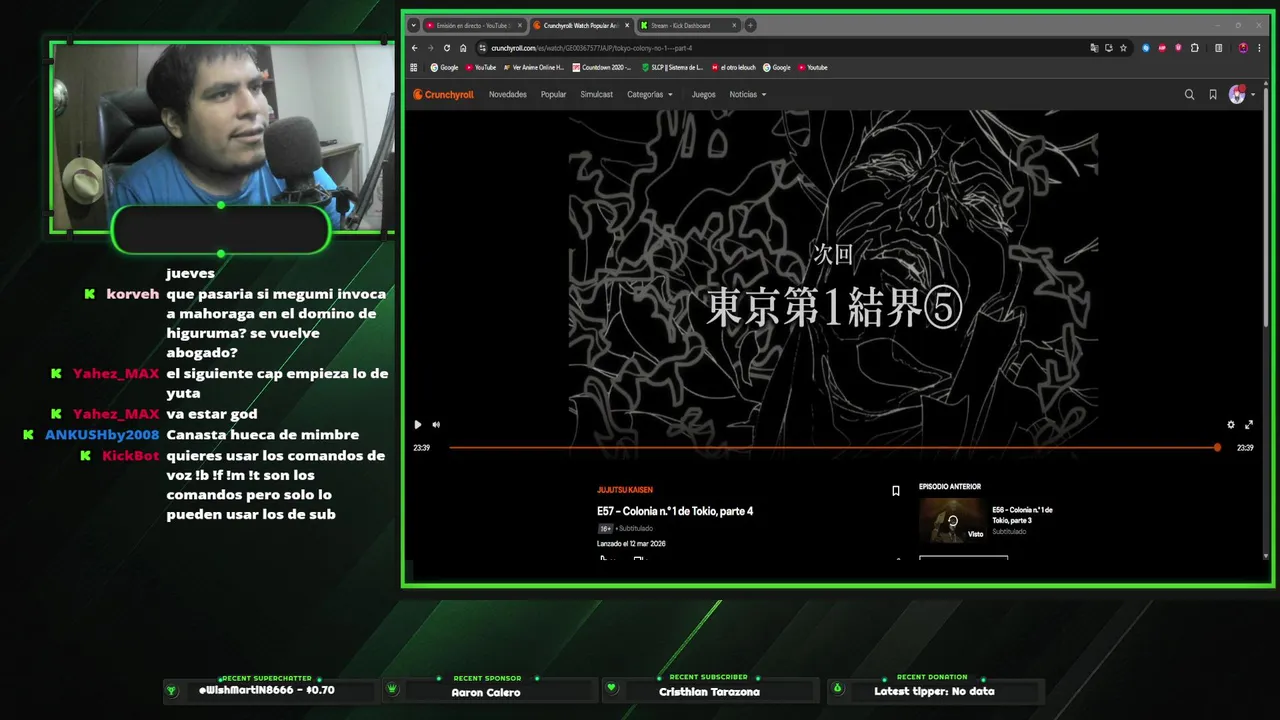
Task: Open the first Google bookmark
Action: (x=444, y=68)
